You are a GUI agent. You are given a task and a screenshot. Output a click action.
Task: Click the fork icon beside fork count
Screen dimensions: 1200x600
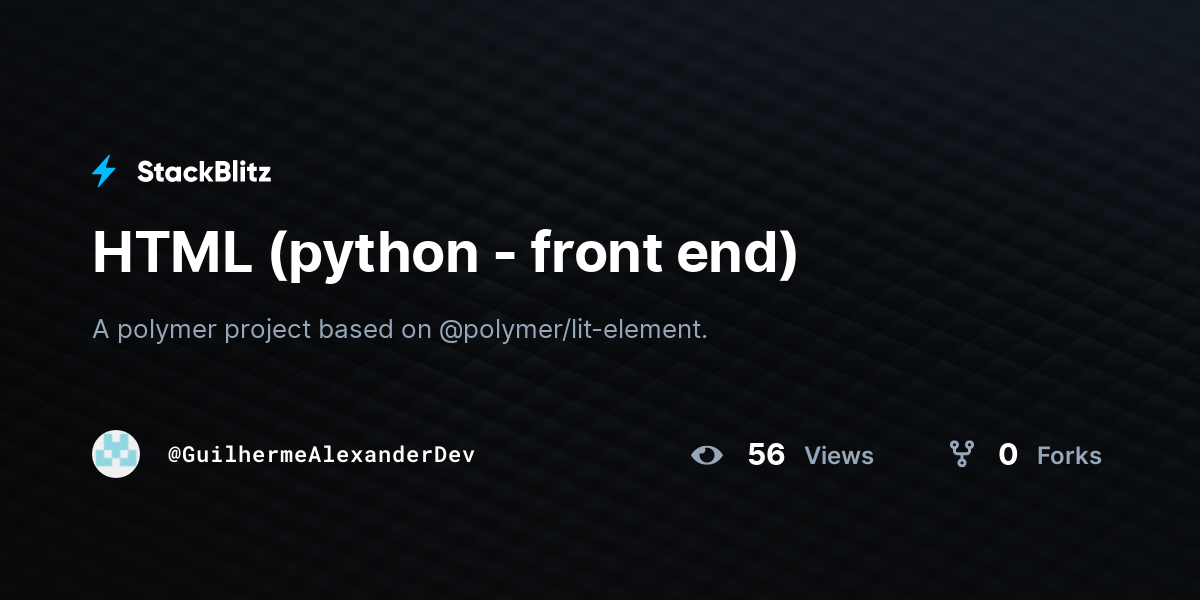click(x=962, y=455)
